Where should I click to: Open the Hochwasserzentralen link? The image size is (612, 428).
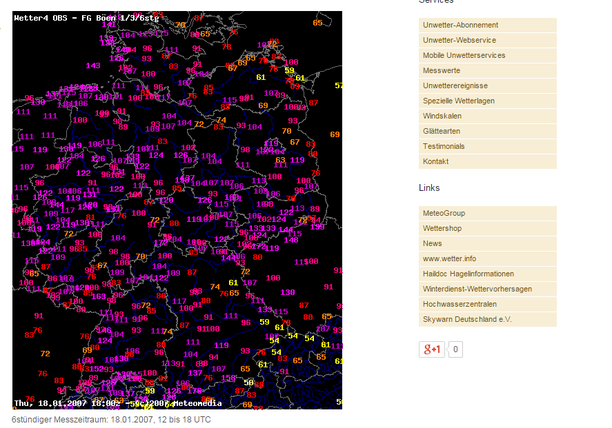[460, 304]
